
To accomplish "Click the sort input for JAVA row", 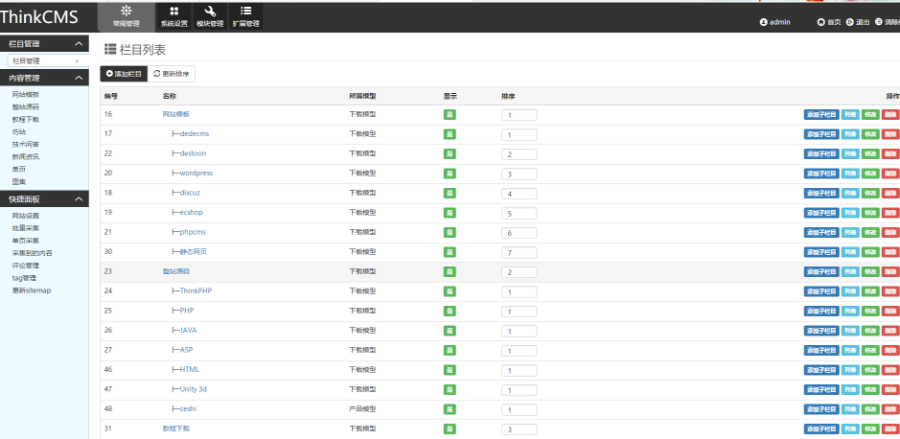I will pos(519,331).
